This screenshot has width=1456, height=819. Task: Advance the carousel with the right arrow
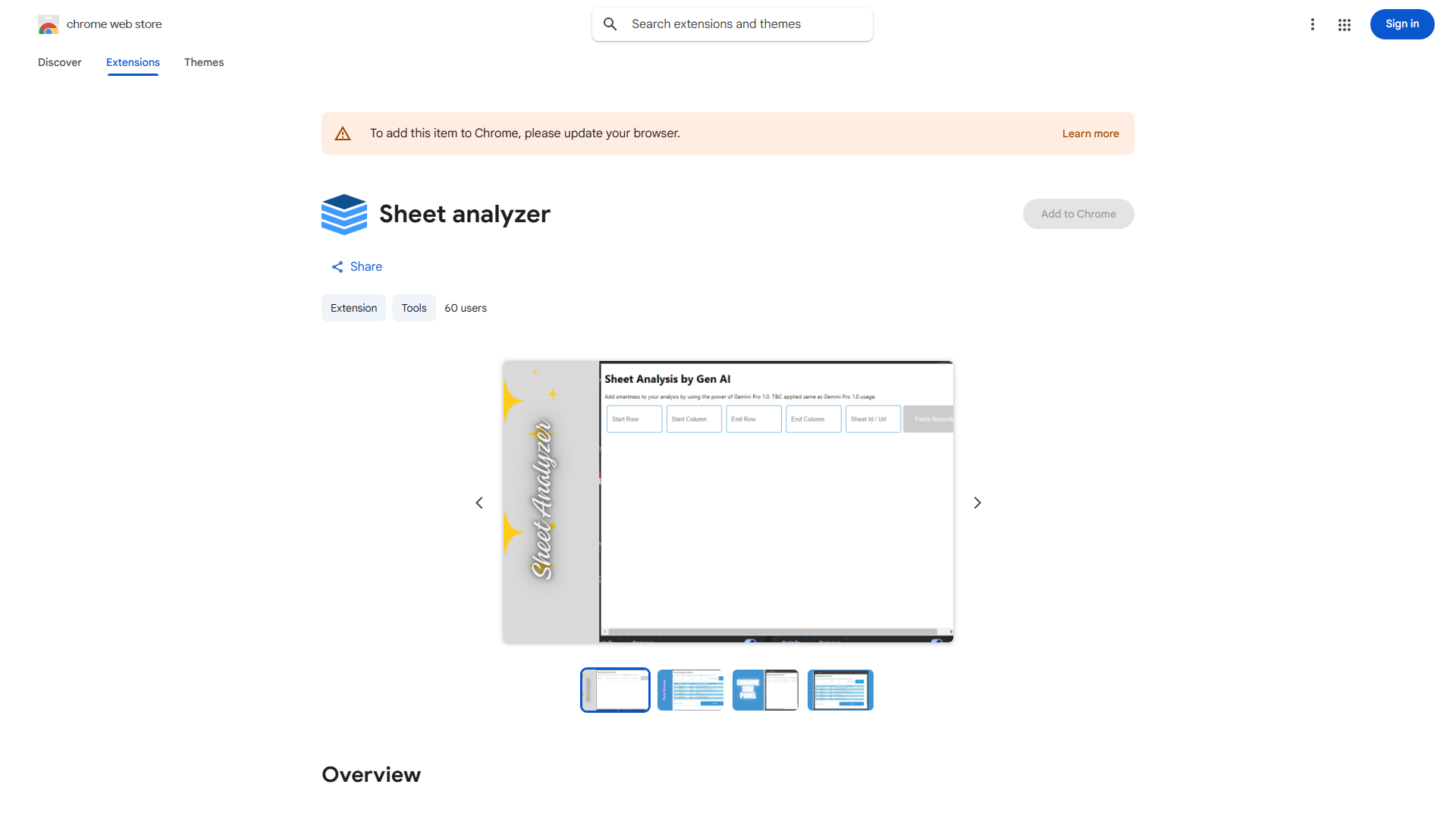977,502
